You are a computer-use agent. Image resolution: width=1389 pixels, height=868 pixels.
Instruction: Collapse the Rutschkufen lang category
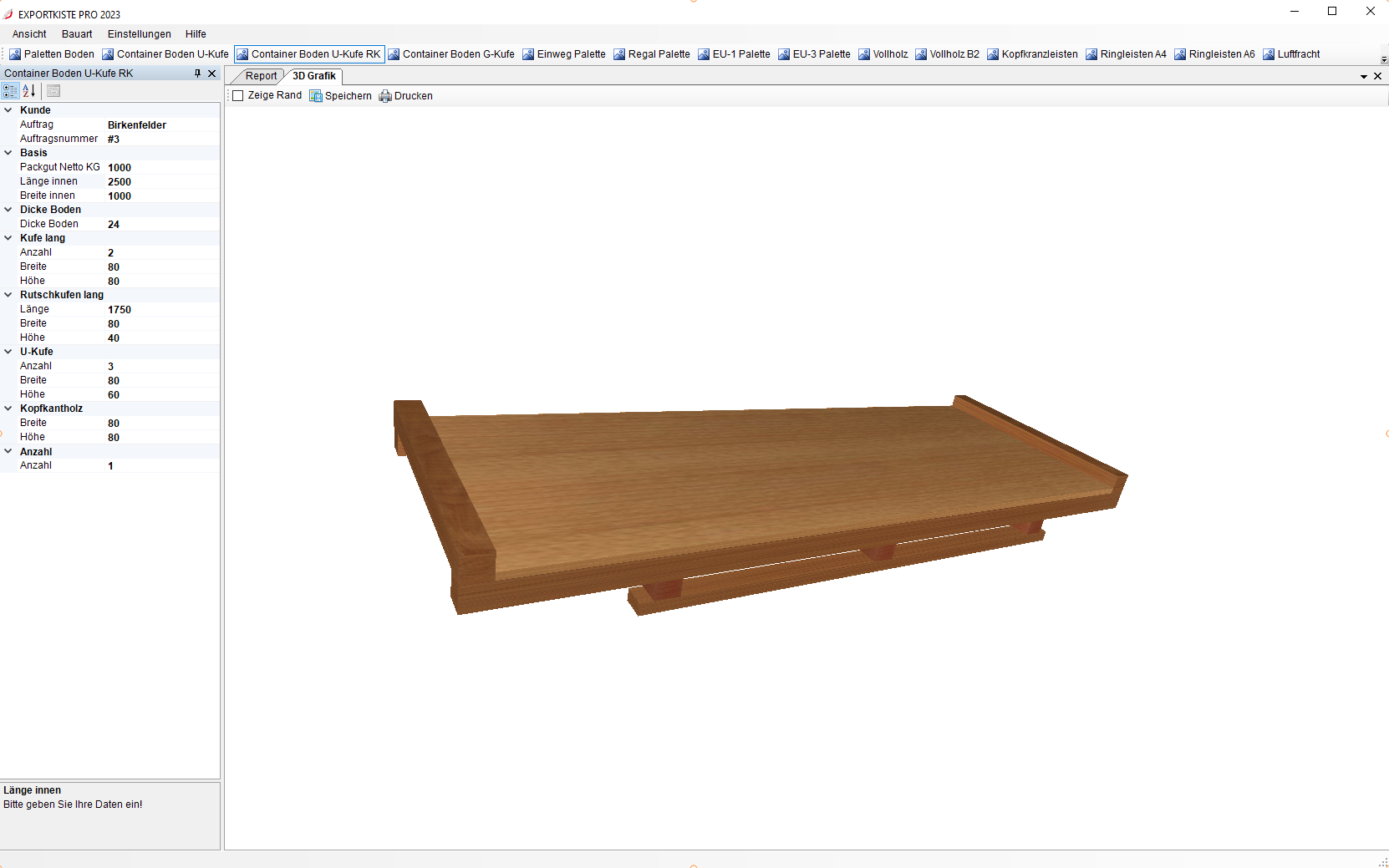pyautogui.click(x=8, y=295)
